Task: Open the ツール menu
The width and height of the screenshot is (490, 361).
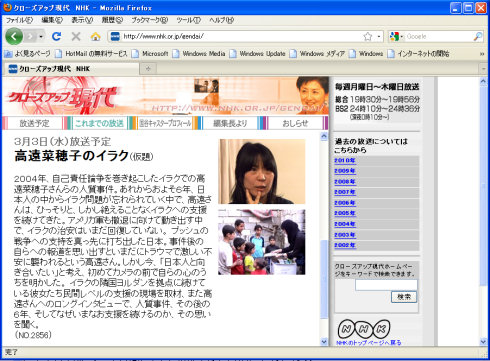Action: (189, 20)
